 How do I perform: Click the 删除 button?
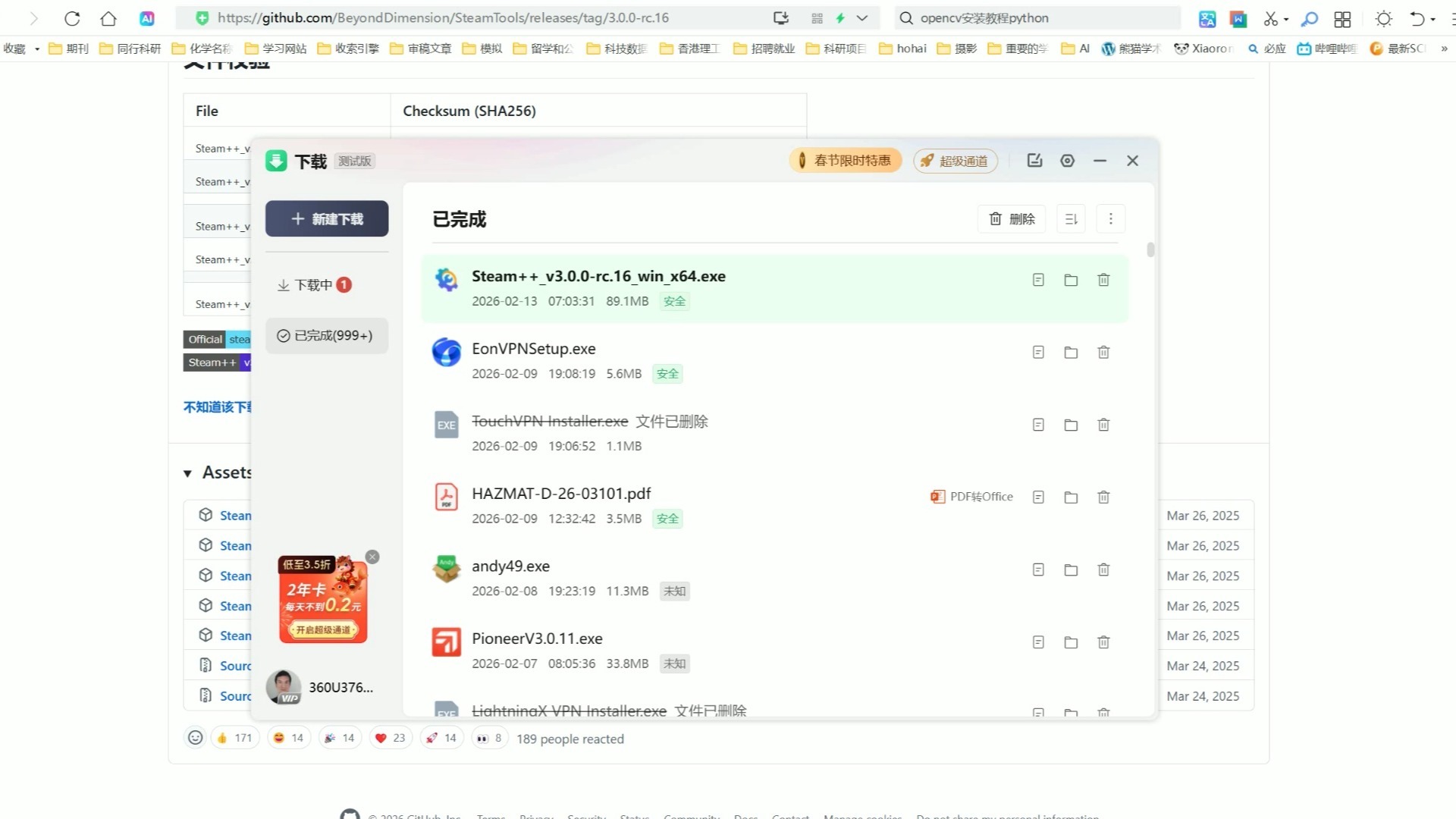[1012, 219]
